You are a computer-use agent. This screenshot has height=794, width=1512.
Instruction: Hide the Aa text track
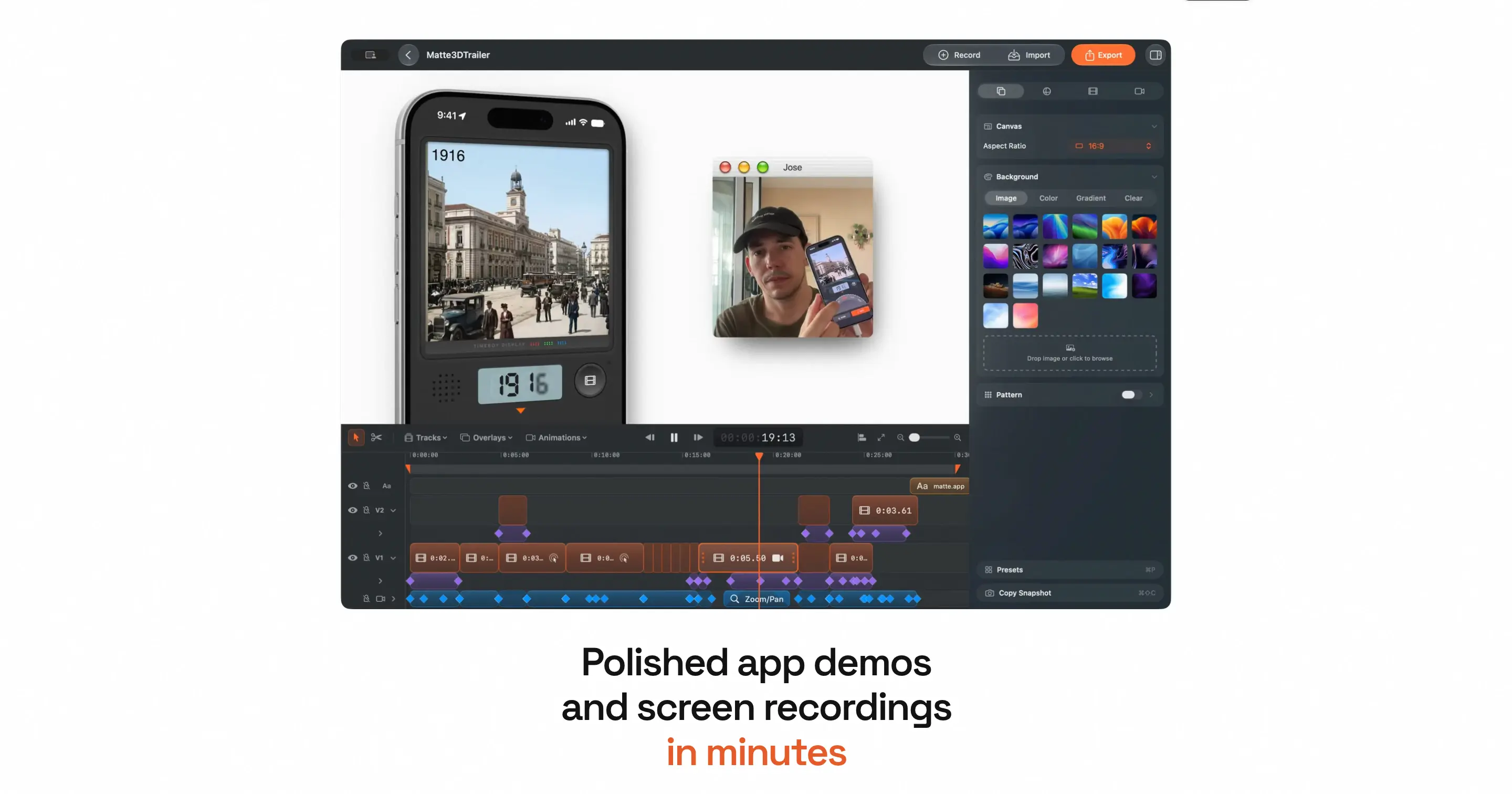click(x=353, y=486)
